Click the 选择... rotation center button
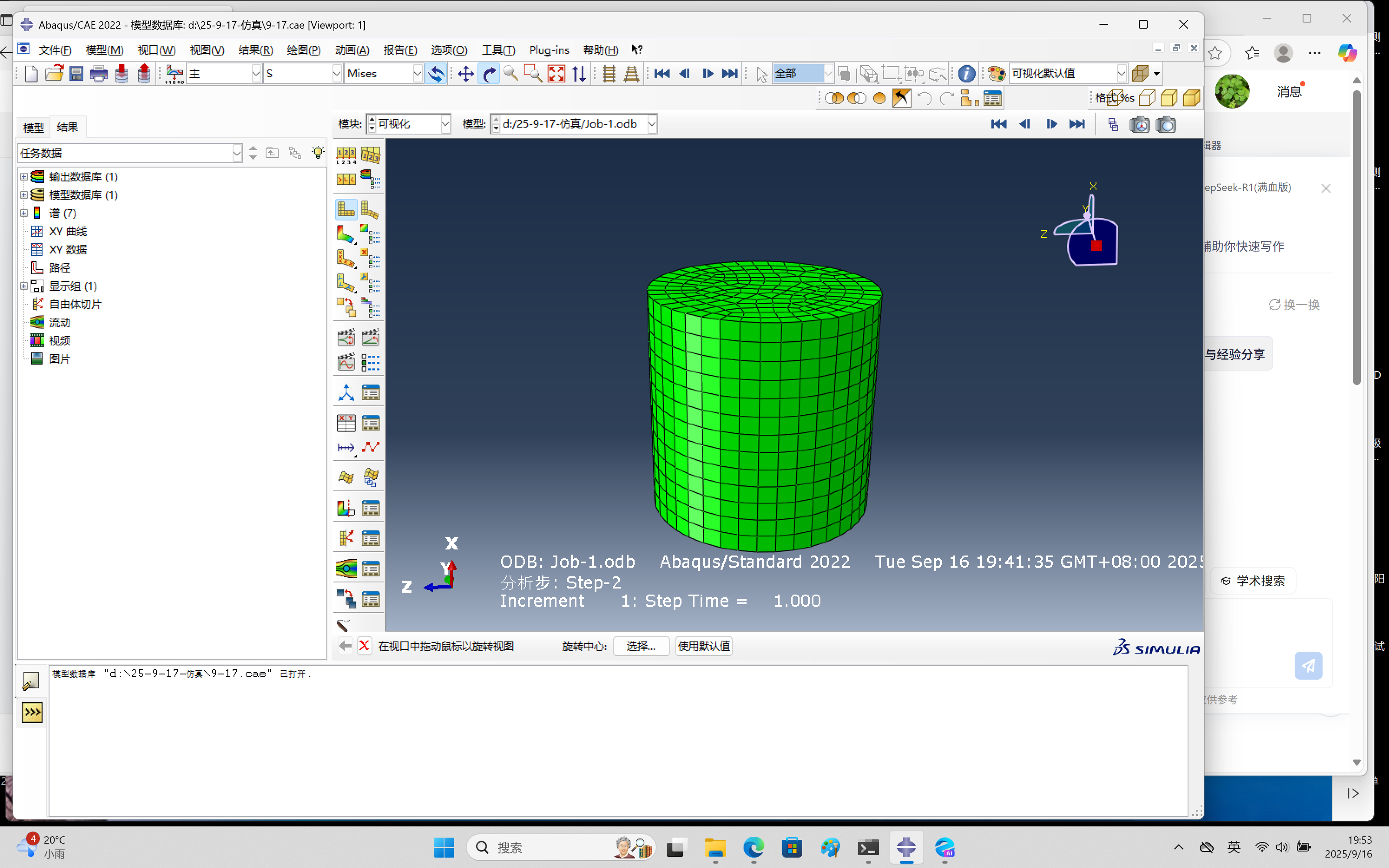Screen dimensions: 1389x868 (x=641, y=646)
